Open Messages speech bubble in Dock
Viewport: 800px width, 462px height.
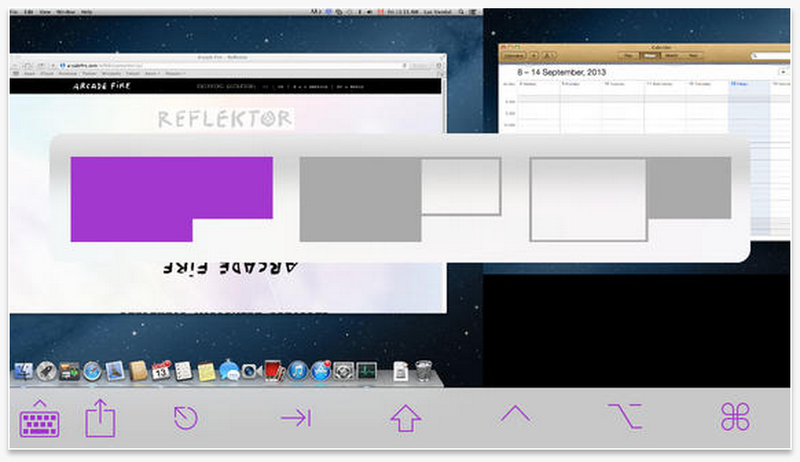[x=229, y=371]
